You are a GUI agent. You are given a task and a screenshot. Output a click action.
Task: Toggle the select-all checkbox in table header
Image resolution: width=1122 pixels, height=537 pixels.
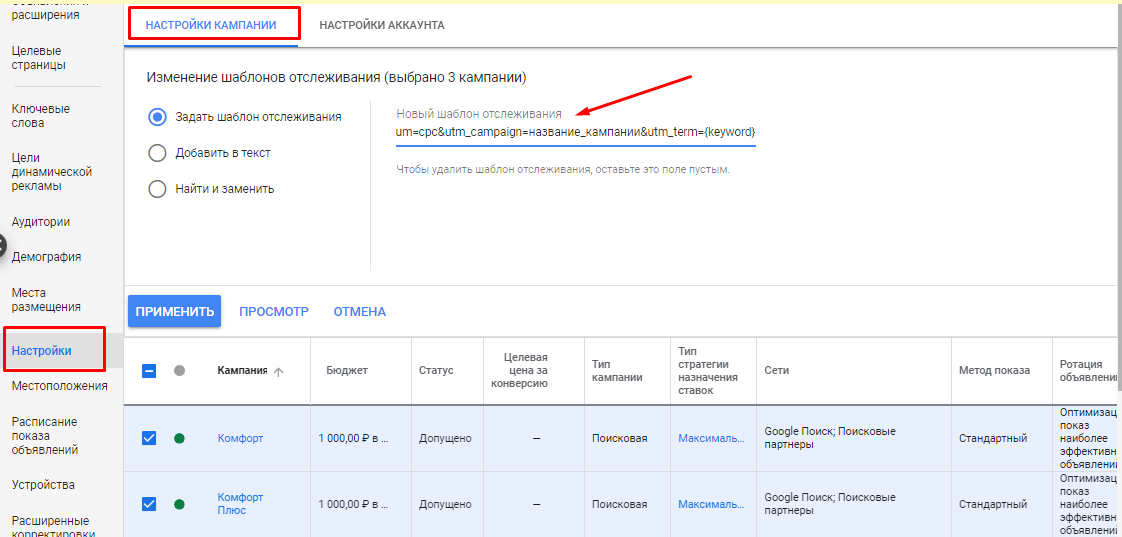coord(149,371)
